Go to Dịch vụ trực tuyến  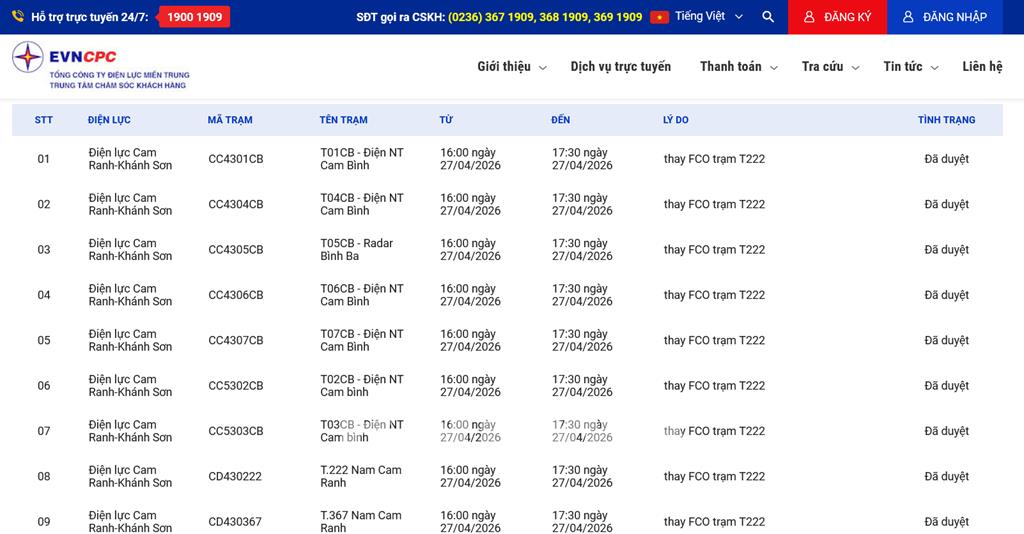coord(620,67)
